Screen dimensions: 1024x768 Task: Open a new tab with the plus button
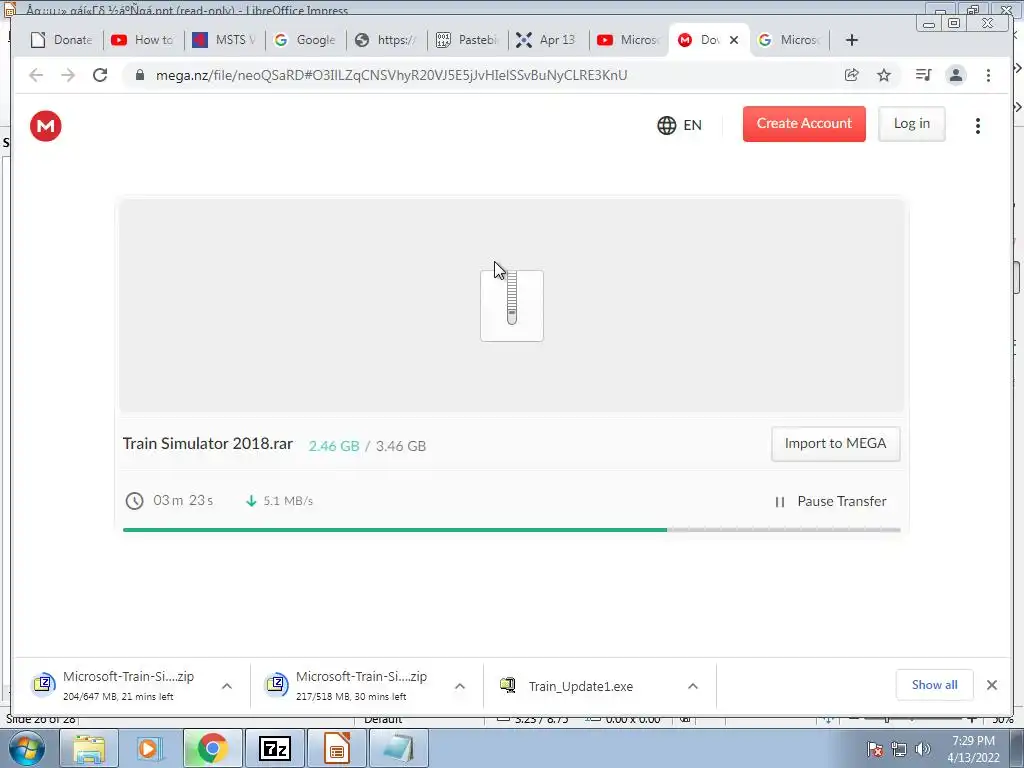(852, 40)
